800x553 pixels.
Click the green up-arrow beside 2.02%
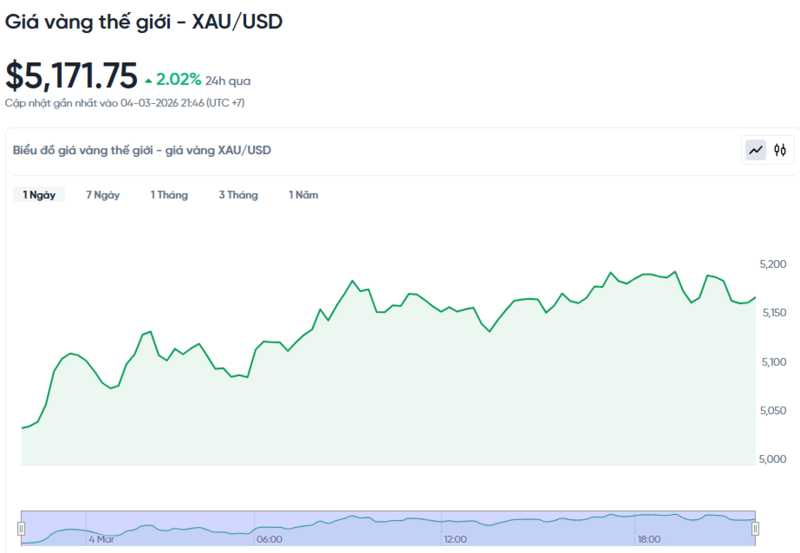[149, 79]
